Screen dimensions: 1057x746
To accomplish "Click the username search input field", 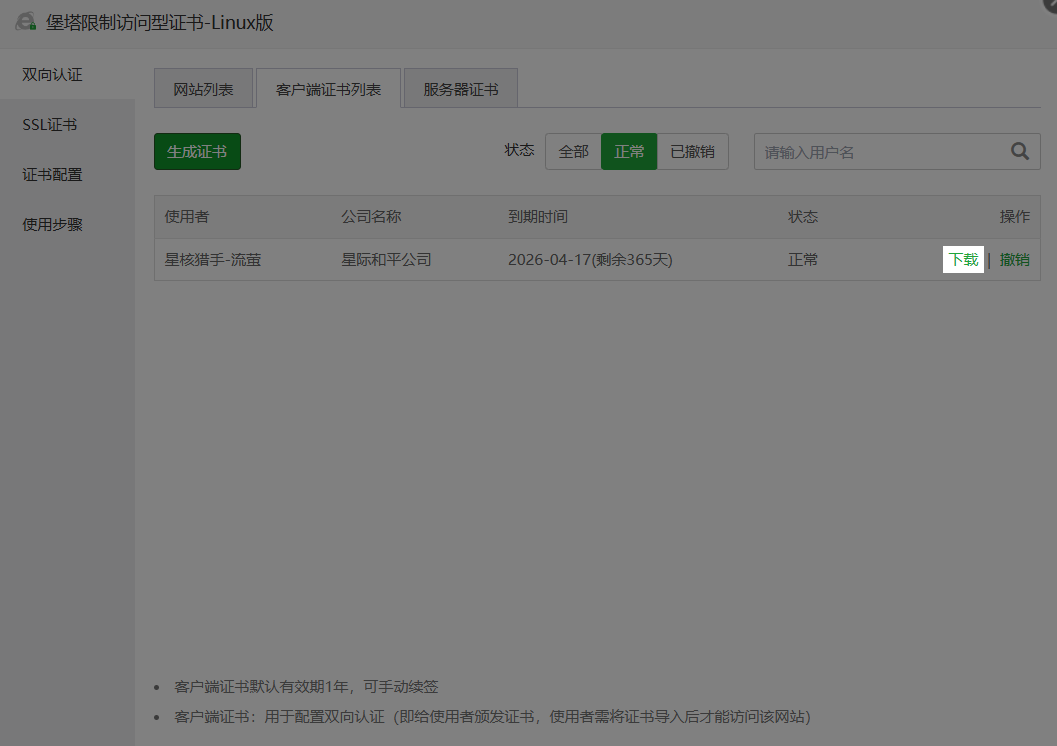I will 880,151.
